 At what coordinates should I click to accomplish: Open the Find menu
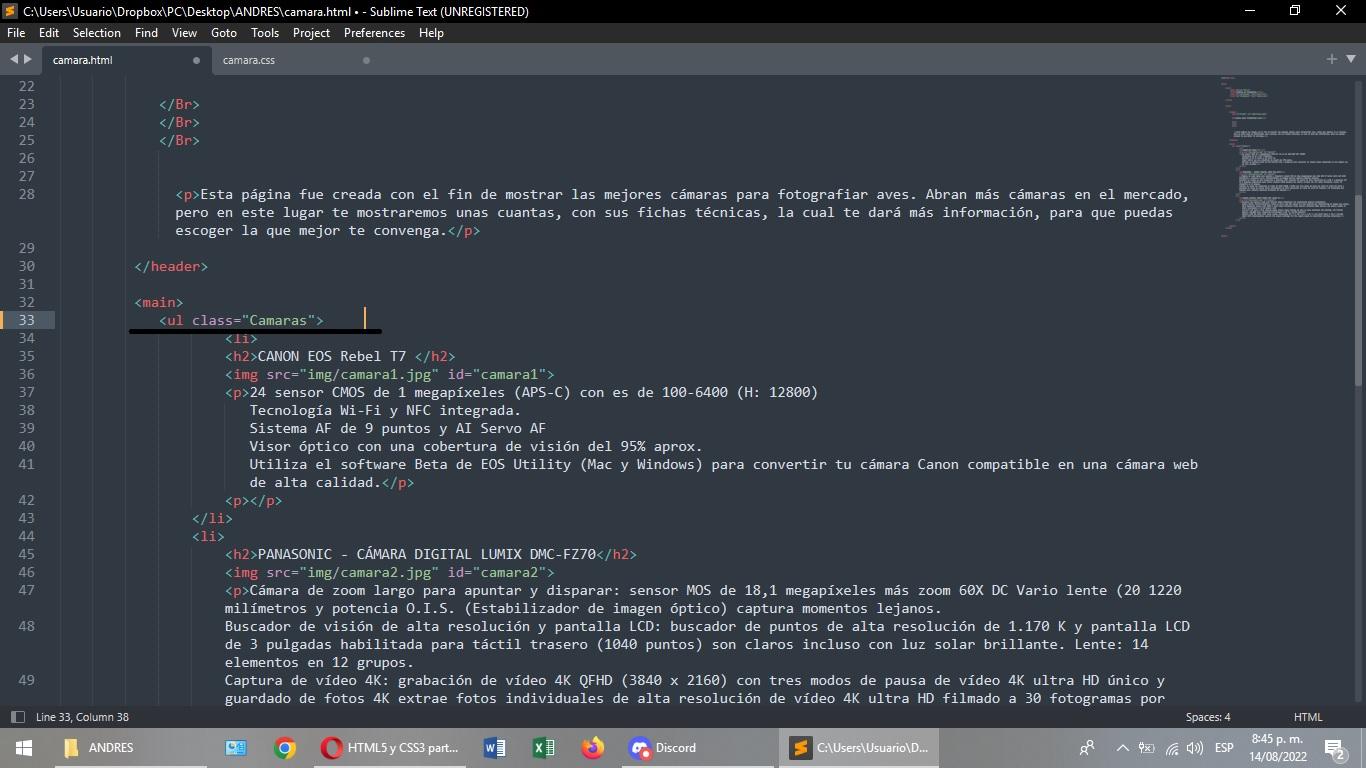146,33
